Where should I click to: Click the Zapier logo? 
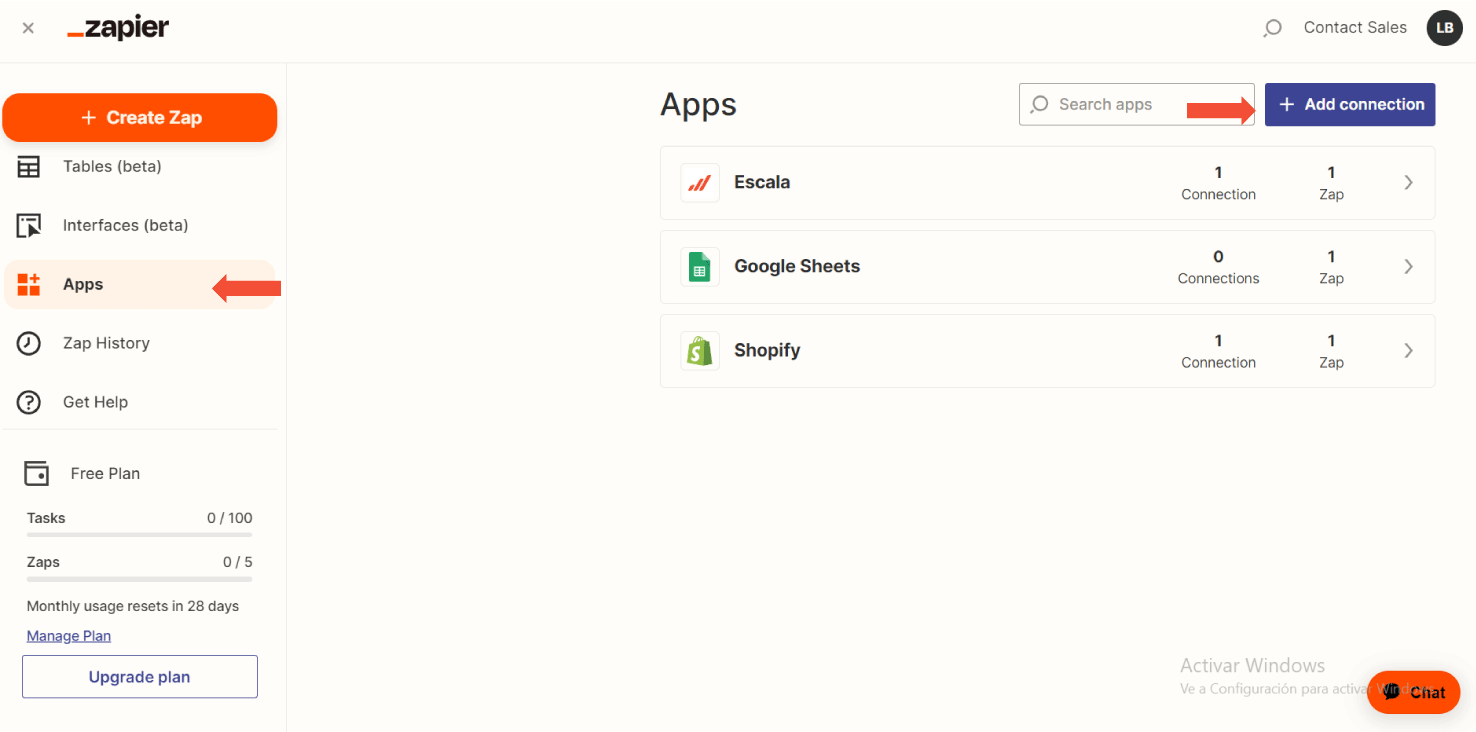118,28
